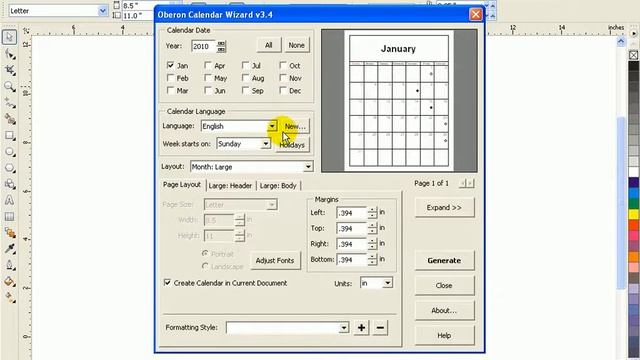The image size is (640, 360).
Task: Select the Zoom magnifier tool
Action: click(x=9, y=87)
